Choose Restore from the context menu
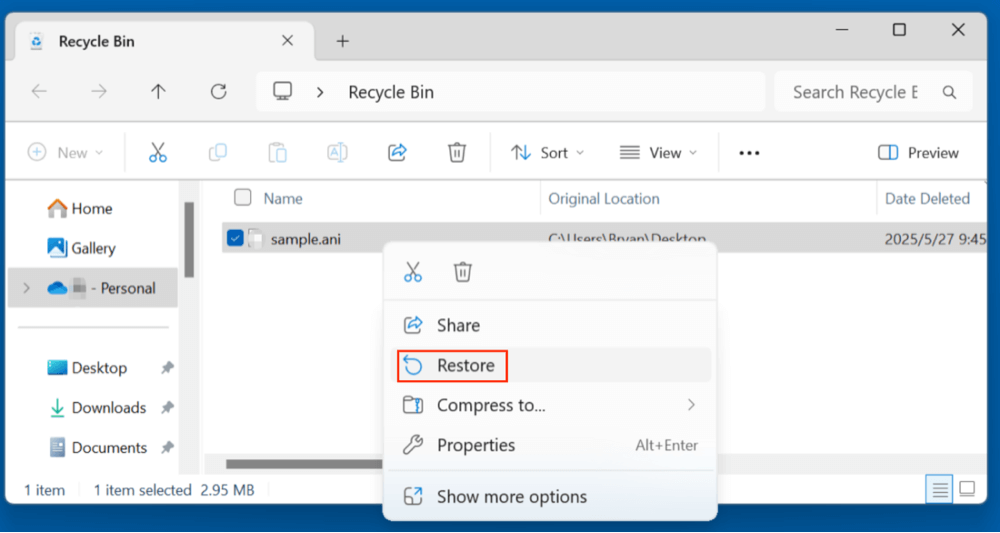Screen dimensions: 1000x533 [x=551, y=365]
